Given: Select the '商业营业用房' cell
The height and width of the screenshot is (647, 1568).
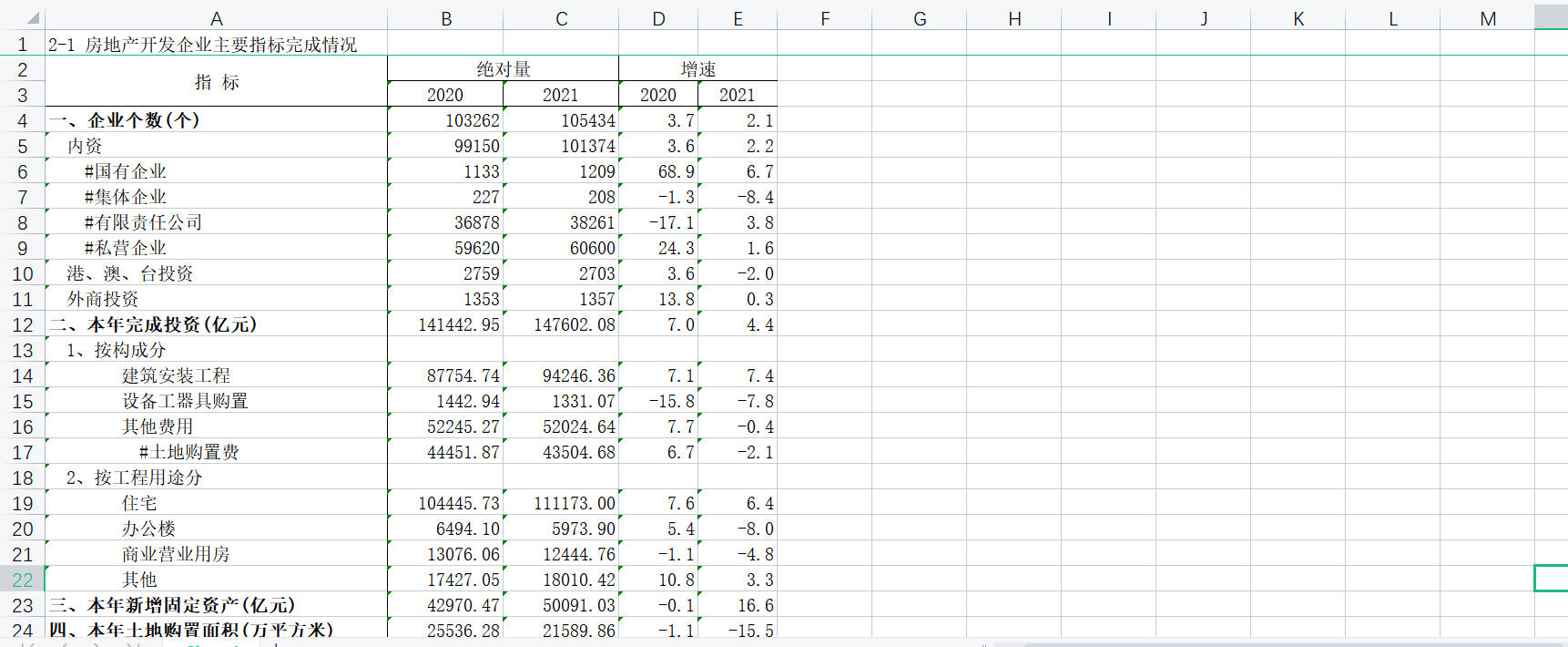Looking at the screenshot, I should pyautogui.click(x=217, y=554).
